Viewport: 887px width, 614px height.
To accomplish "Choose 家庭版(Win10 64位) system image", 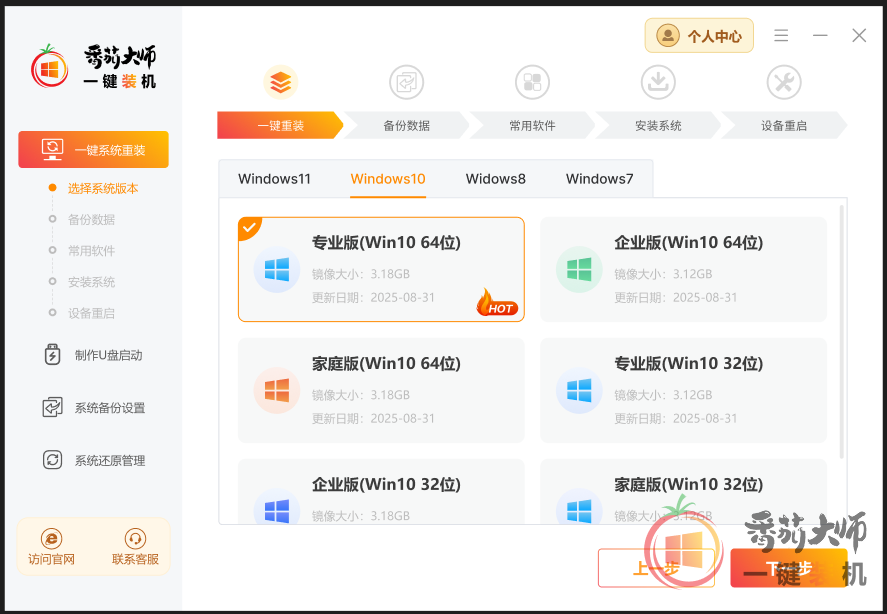I will 381,390.
